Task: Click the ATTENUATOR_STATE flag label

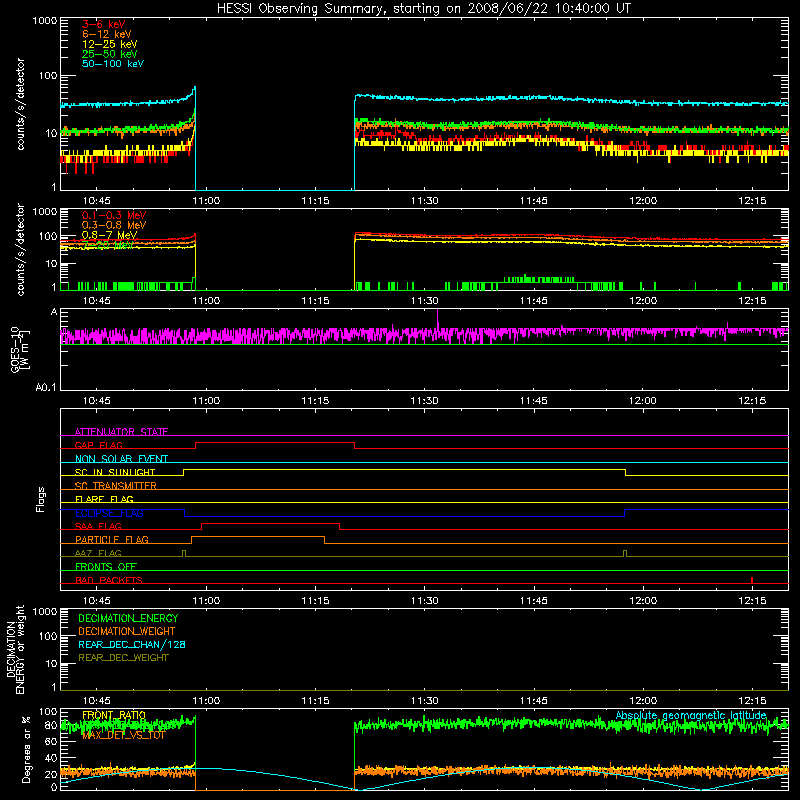Action: tap(121, 432)
